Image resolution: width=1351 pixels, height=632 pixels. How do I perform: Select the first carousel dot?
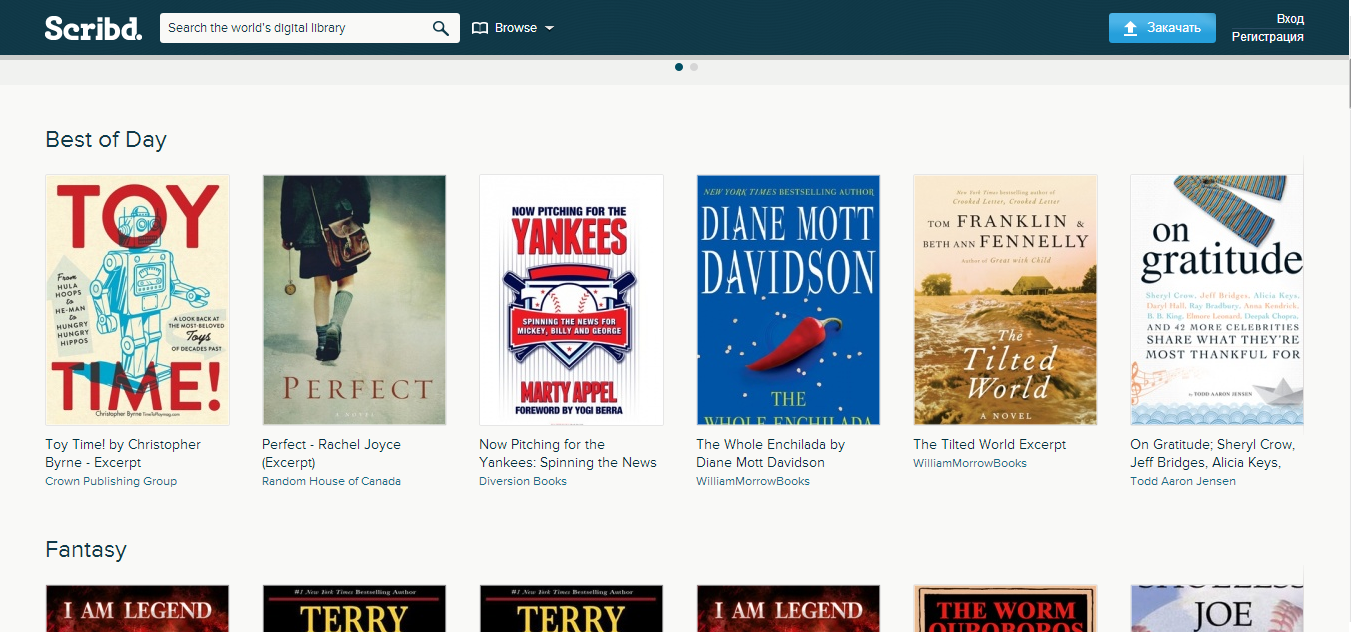[x=679, y=67]
